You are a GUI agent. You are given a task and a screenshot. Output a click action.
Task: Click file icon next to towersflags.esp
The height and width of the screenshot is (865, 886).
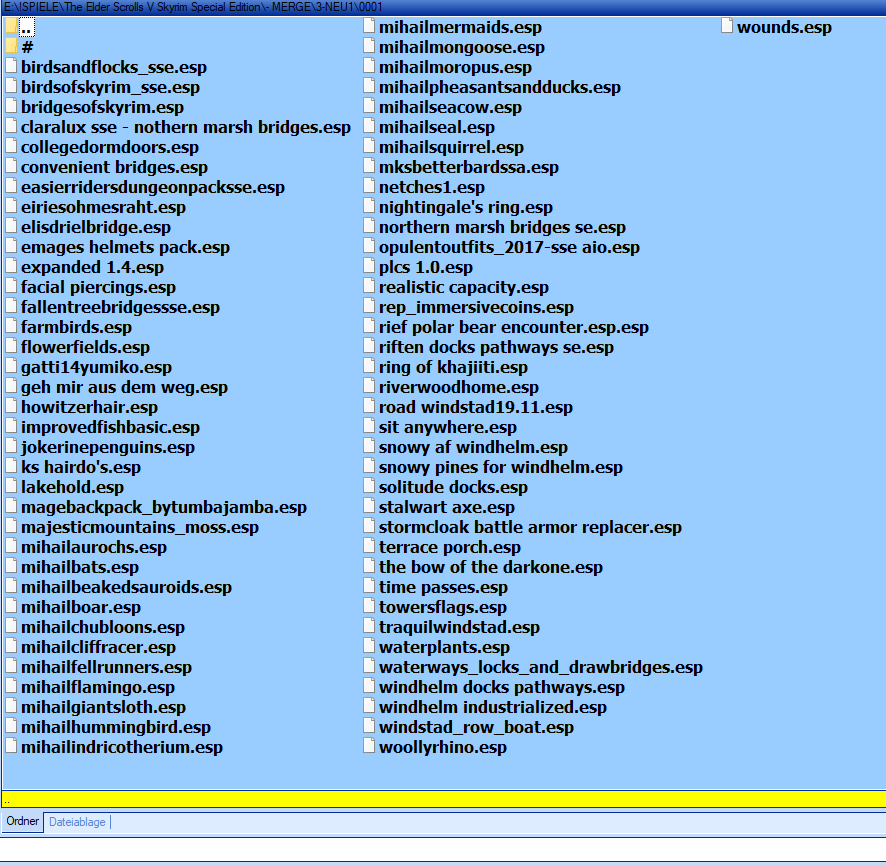pos(369,606)
